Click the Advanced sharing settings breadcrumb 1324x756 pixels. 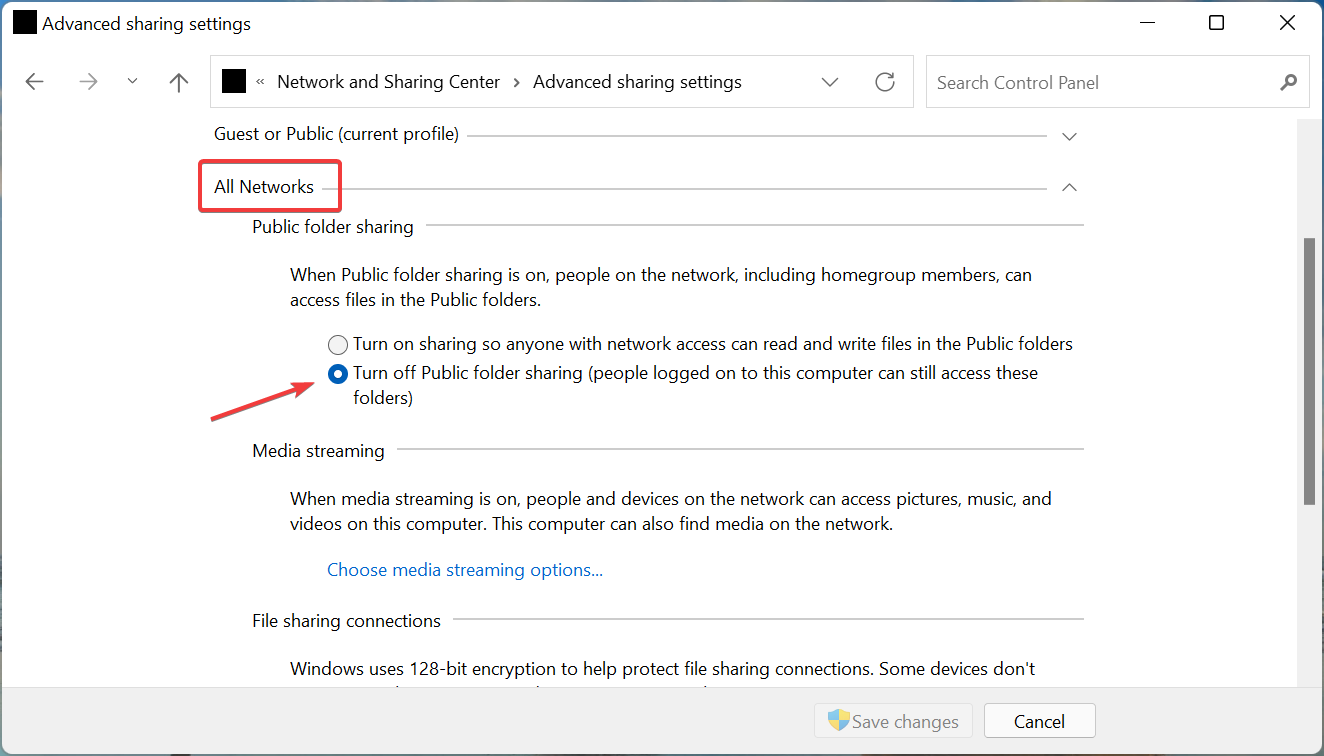637,81
